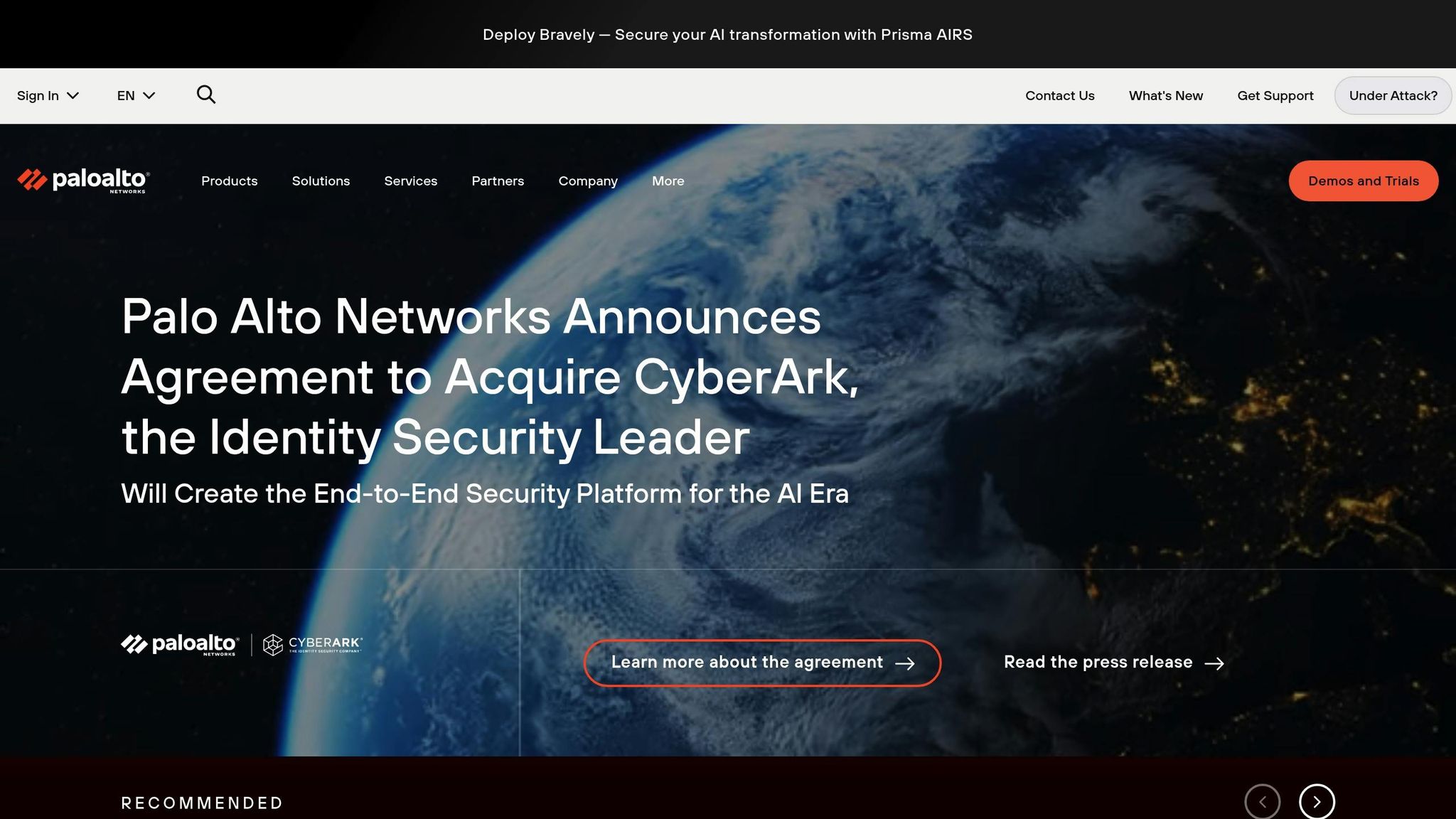
Task: Click the Prisma AIRS announcement banner
Action: [x=728, y=33]
